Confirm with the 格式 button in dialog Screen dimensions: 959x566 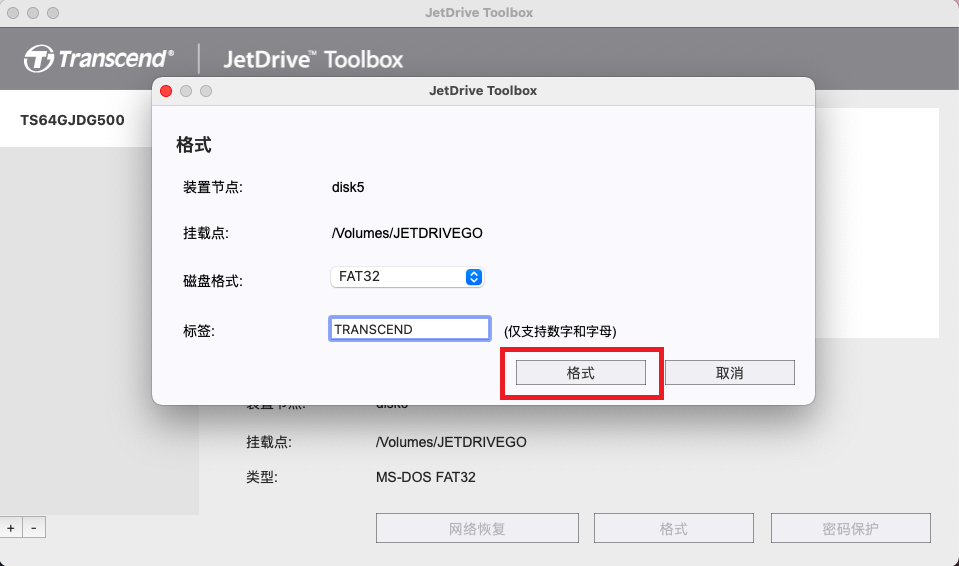[x=580, y=373]
